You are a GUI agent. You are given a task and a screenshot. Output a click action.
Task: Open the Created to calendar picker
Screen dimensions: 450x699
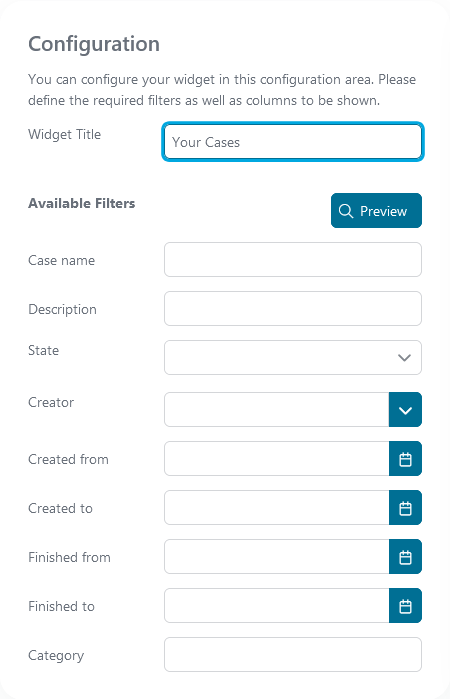click(405, 508)
